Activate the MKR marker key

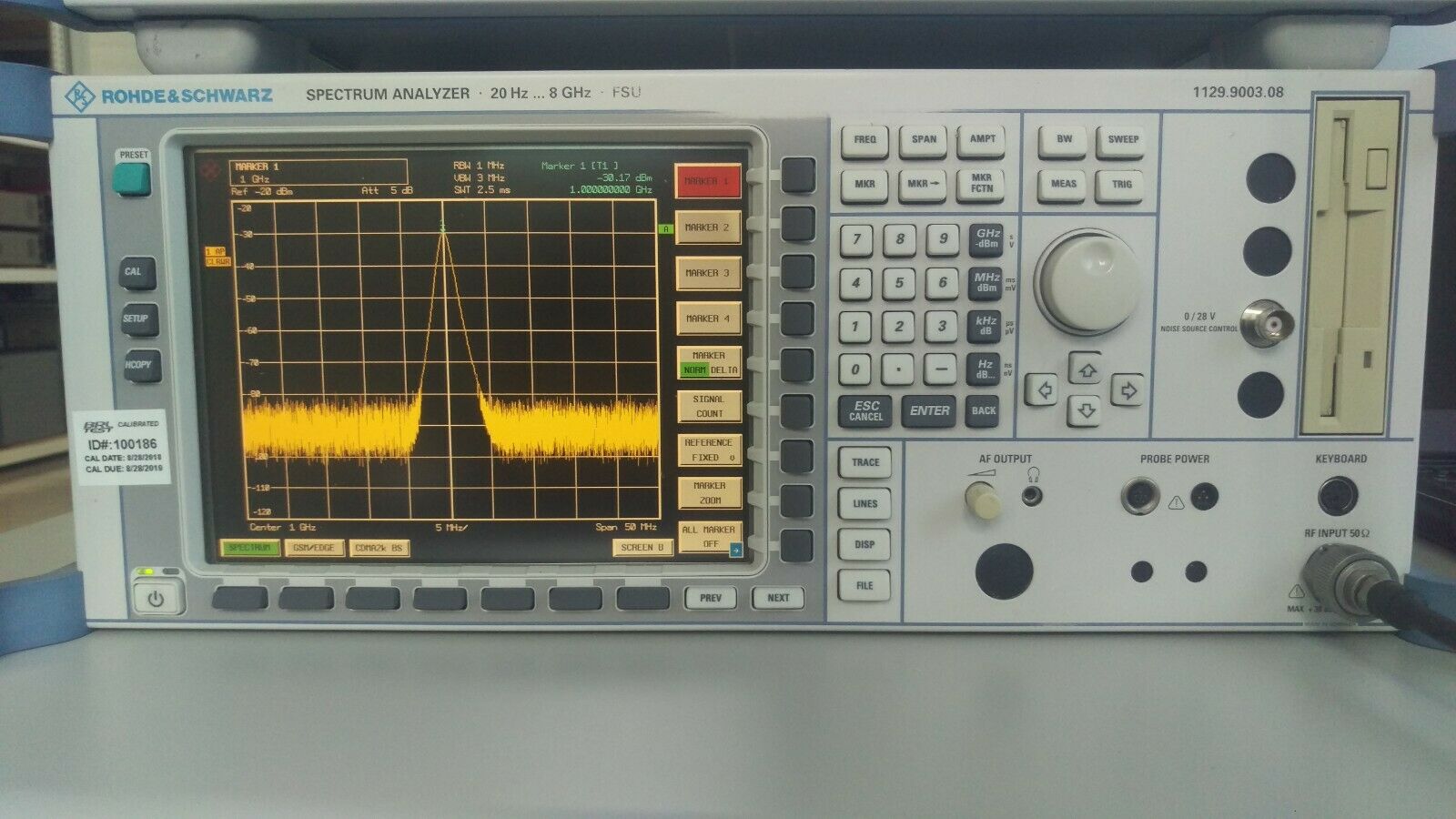tap(864, 184)
